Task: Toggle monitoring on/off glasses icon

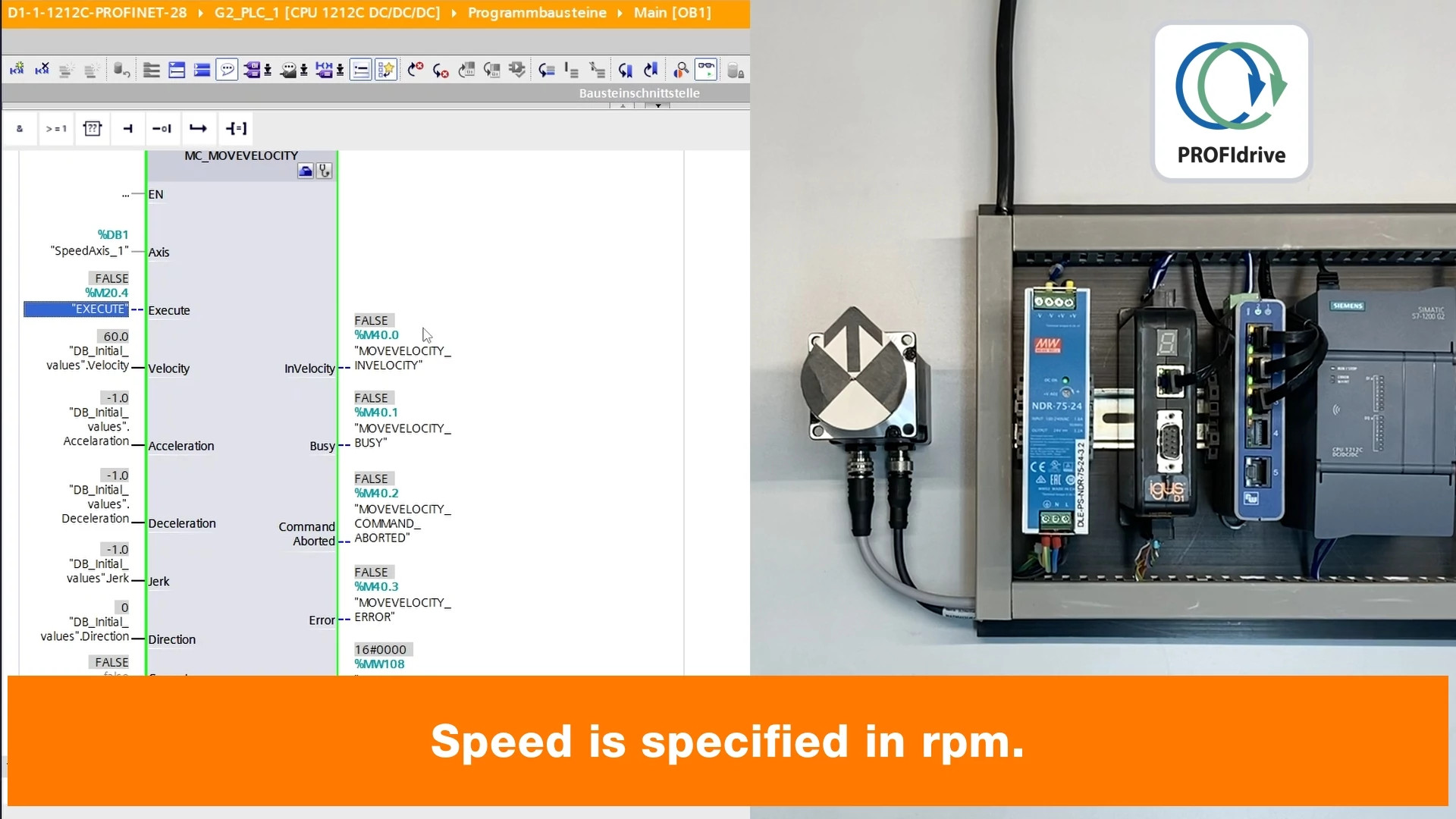Action: tap(706, 70)
